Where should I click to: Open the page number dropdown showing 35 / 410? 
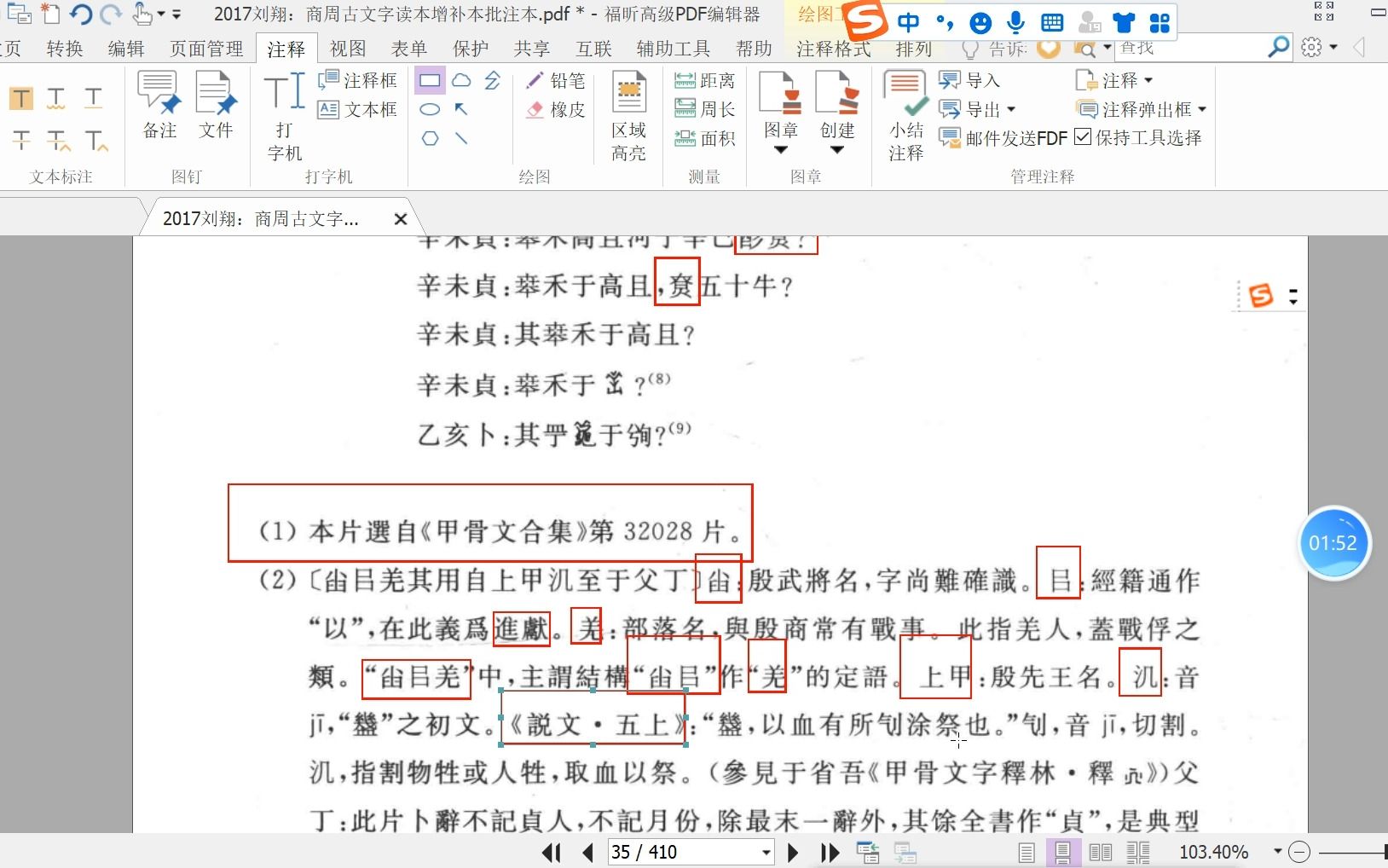(x=766, y=852)
